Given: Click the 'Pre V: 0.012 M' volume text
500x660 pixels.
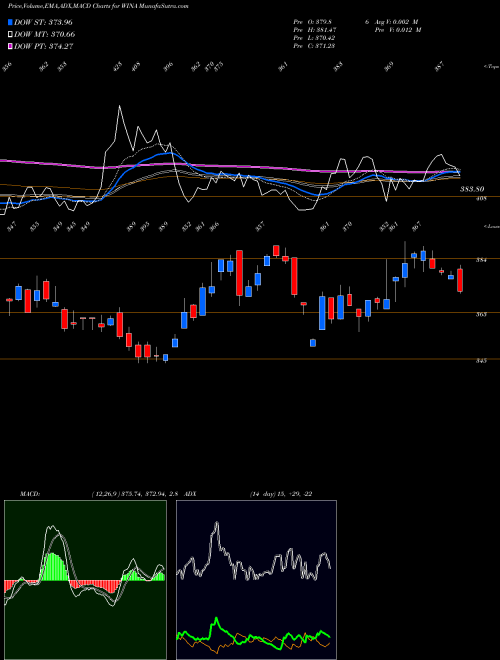Looking at the screenshot, I should (400, 29).
